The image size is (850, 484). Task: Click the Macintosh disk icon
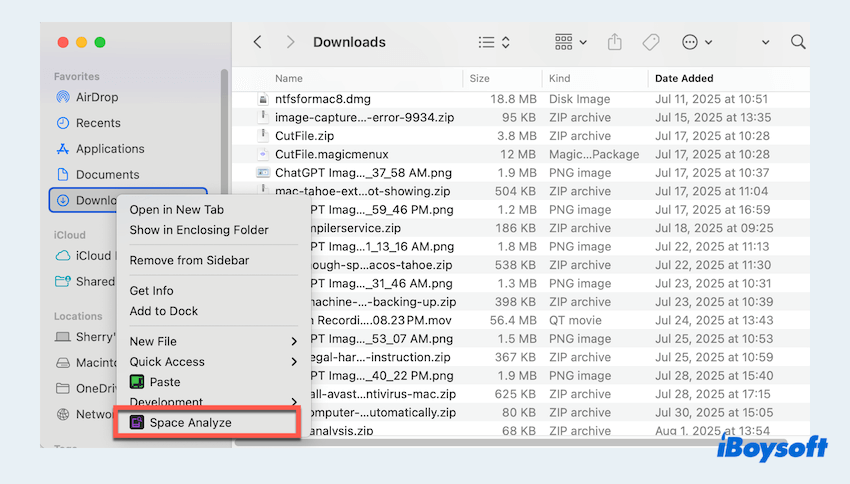[x=63, y=363]
